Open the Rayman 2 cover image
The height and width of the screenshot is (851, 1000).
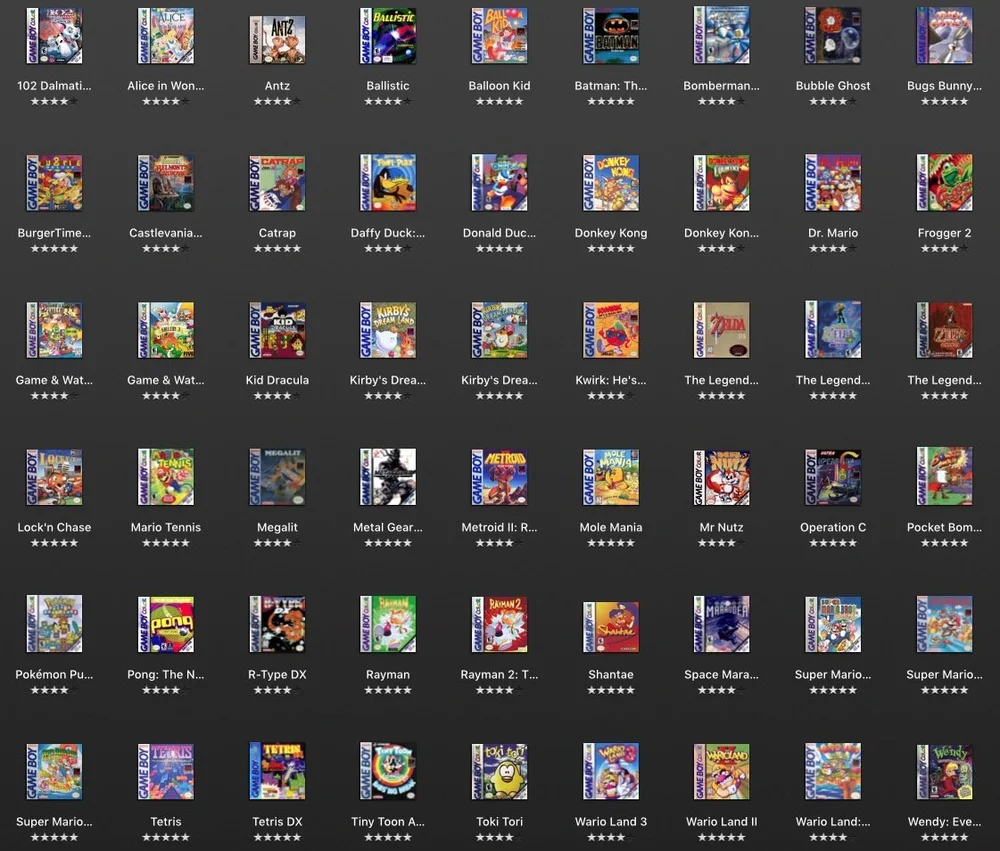coord(499,624)
